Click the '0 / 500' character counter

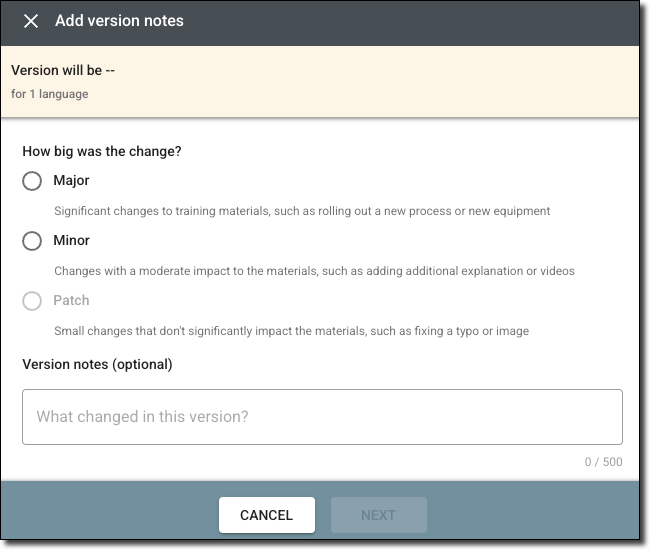(x=603, y=462)
